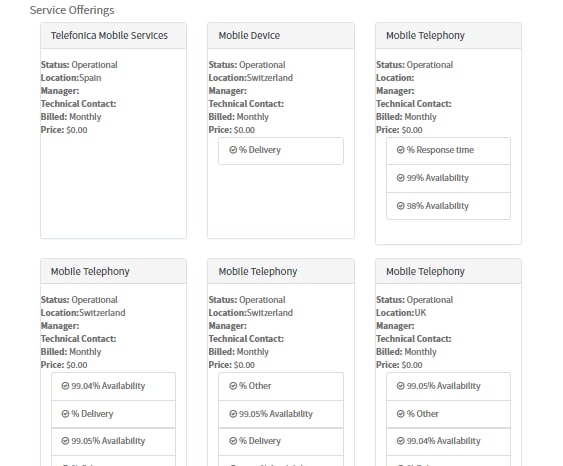Select the % Delivery item in Mobile Device card

[x=281, y=151]
